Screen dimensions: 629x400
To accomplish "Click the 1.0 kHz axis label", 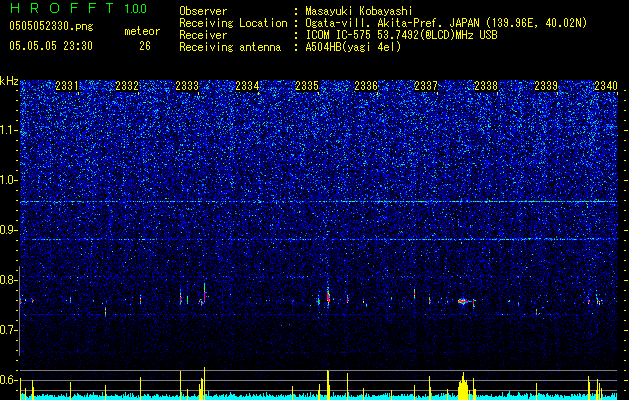I will 9,180.
